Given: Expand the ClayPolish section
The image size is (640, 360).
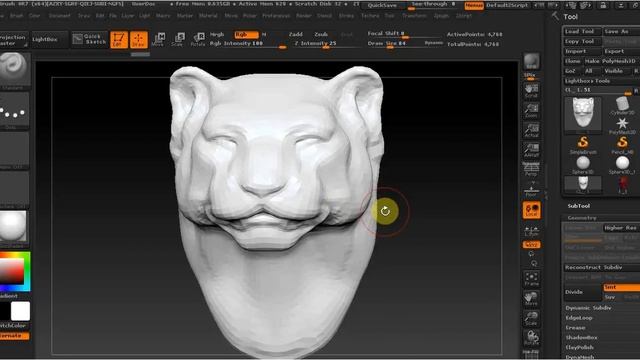Looking at the screenshot, I should (x=580, y=347).
